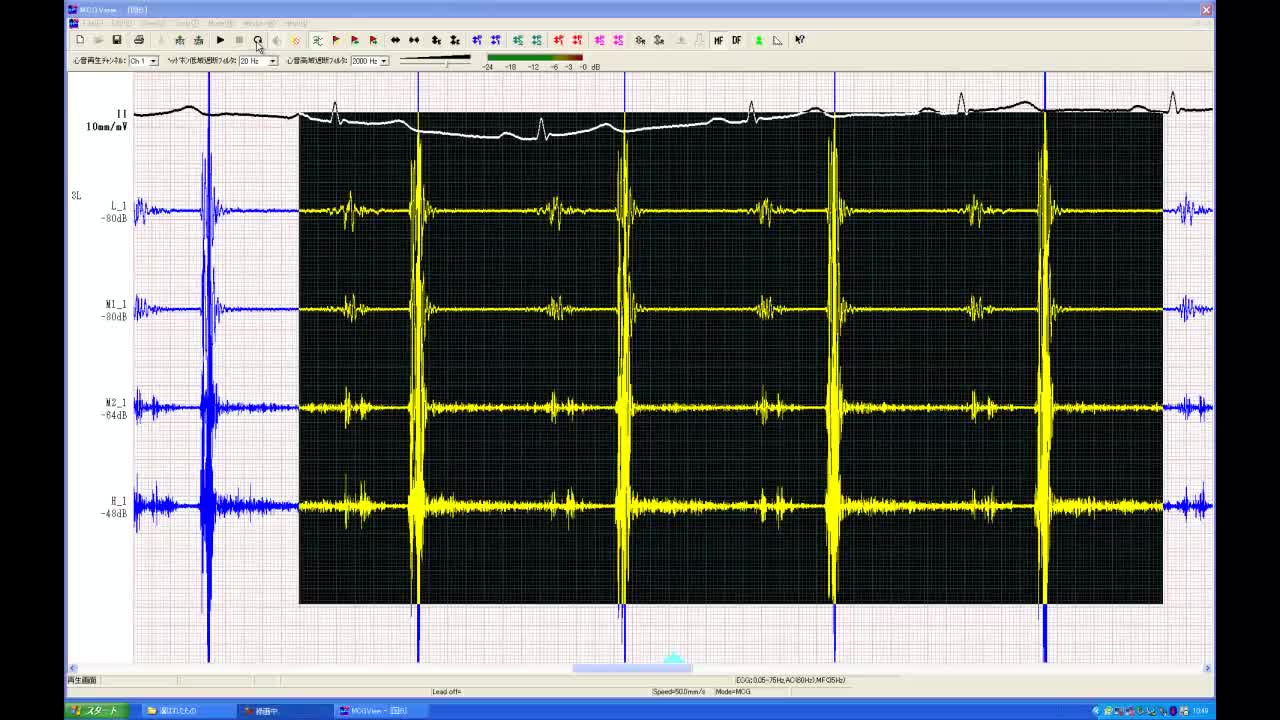Image resolution: width=1280 pixels, height=720 pixels.
Task: Click the horizontal expand arrows icon
Action: pyautogui.click(x=395, y=40)
